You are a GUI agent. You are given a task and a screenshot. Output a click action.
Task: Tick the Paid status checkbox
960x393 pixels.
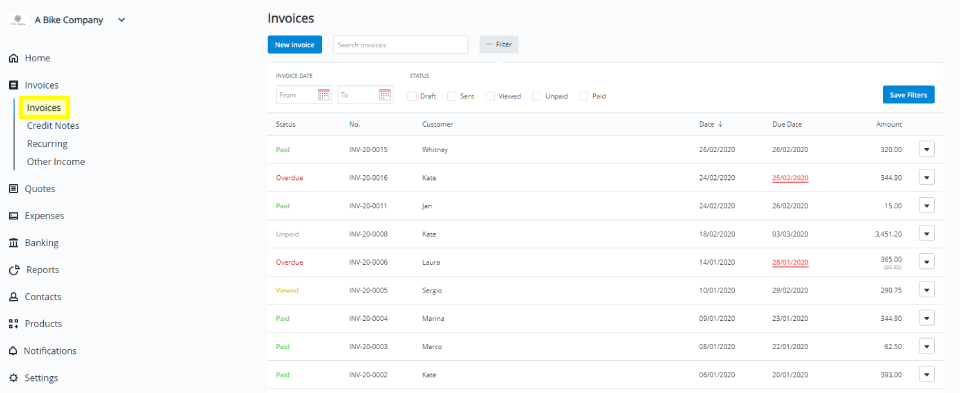click(x=583, y=96)
